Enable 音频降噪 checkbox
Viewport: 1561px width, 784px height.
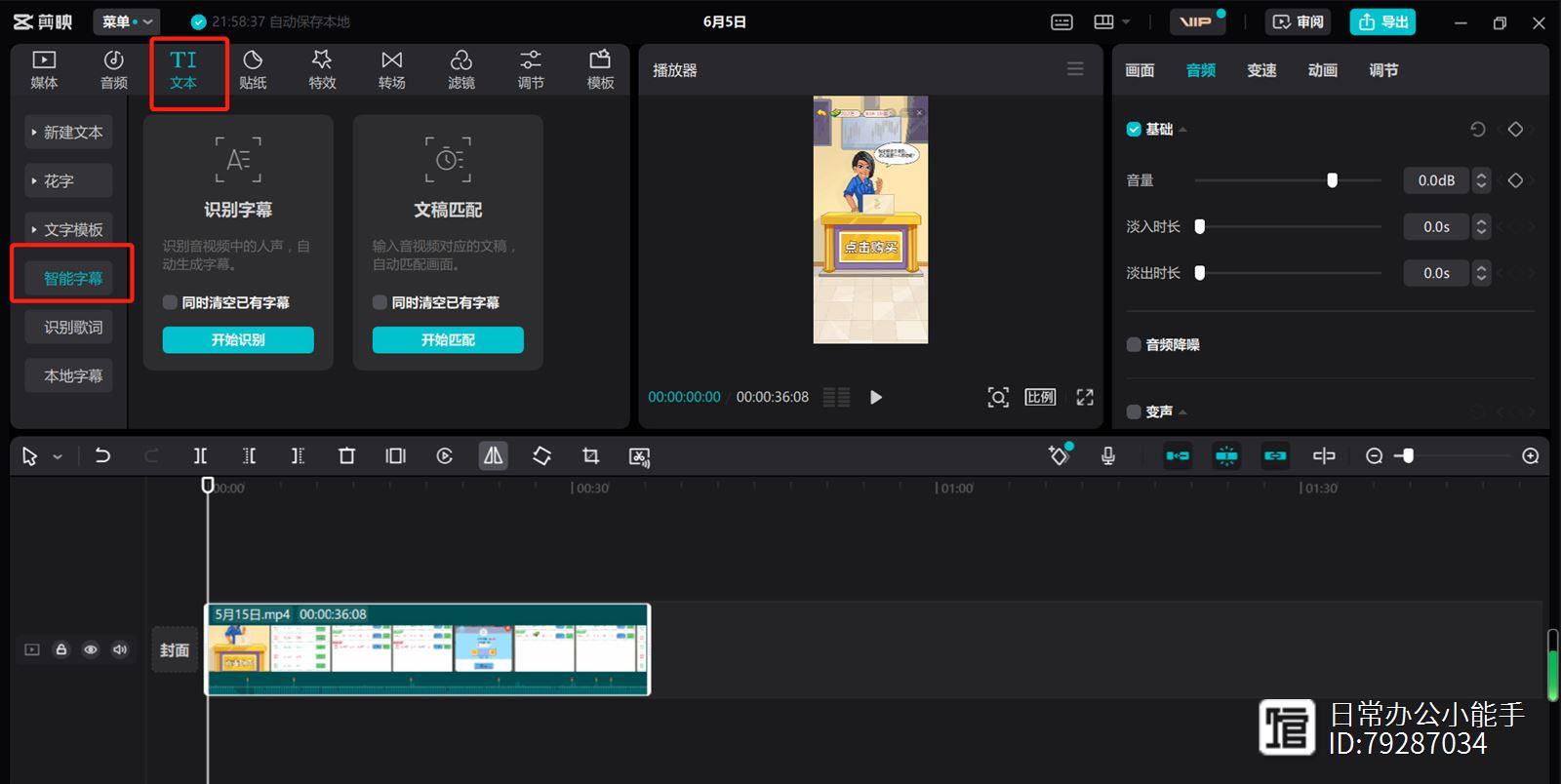click(1134, 344)
